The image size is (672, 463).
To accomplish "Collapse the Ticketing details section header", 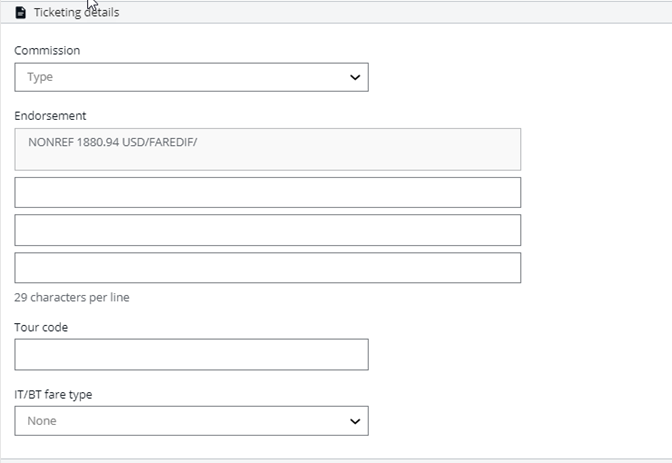I will click(336, 12).
